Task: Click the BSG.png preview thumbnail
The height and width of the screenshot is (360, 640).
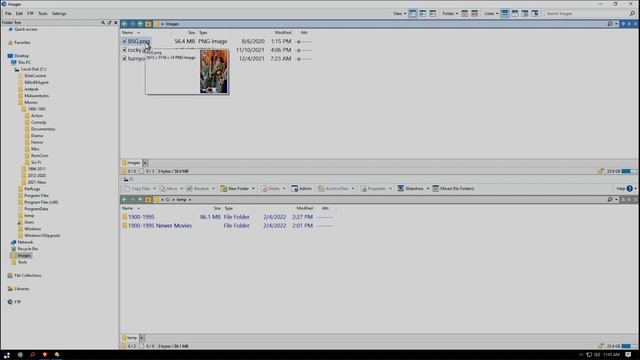Action: pyautogui.click(x=214, y=71)
